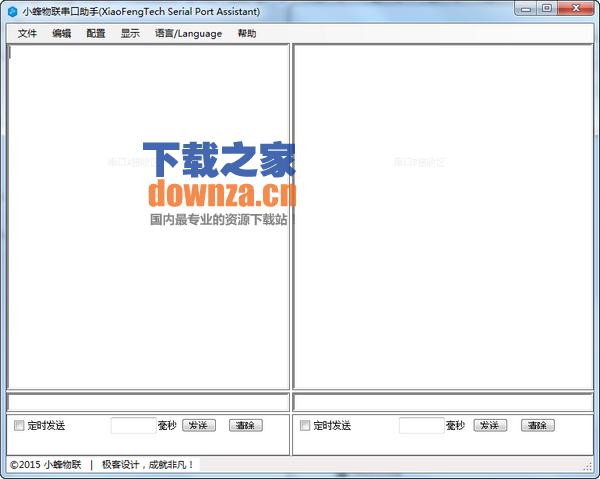Image resolution: width=600 pixels, height=479 pixels.
Task: Enable 定时发送 checkbox in left panel
Action: 19,425
